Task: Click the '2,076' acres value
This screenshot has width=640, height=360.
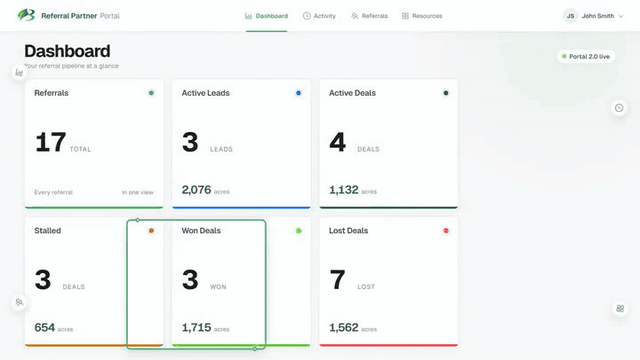Action: 196,190
